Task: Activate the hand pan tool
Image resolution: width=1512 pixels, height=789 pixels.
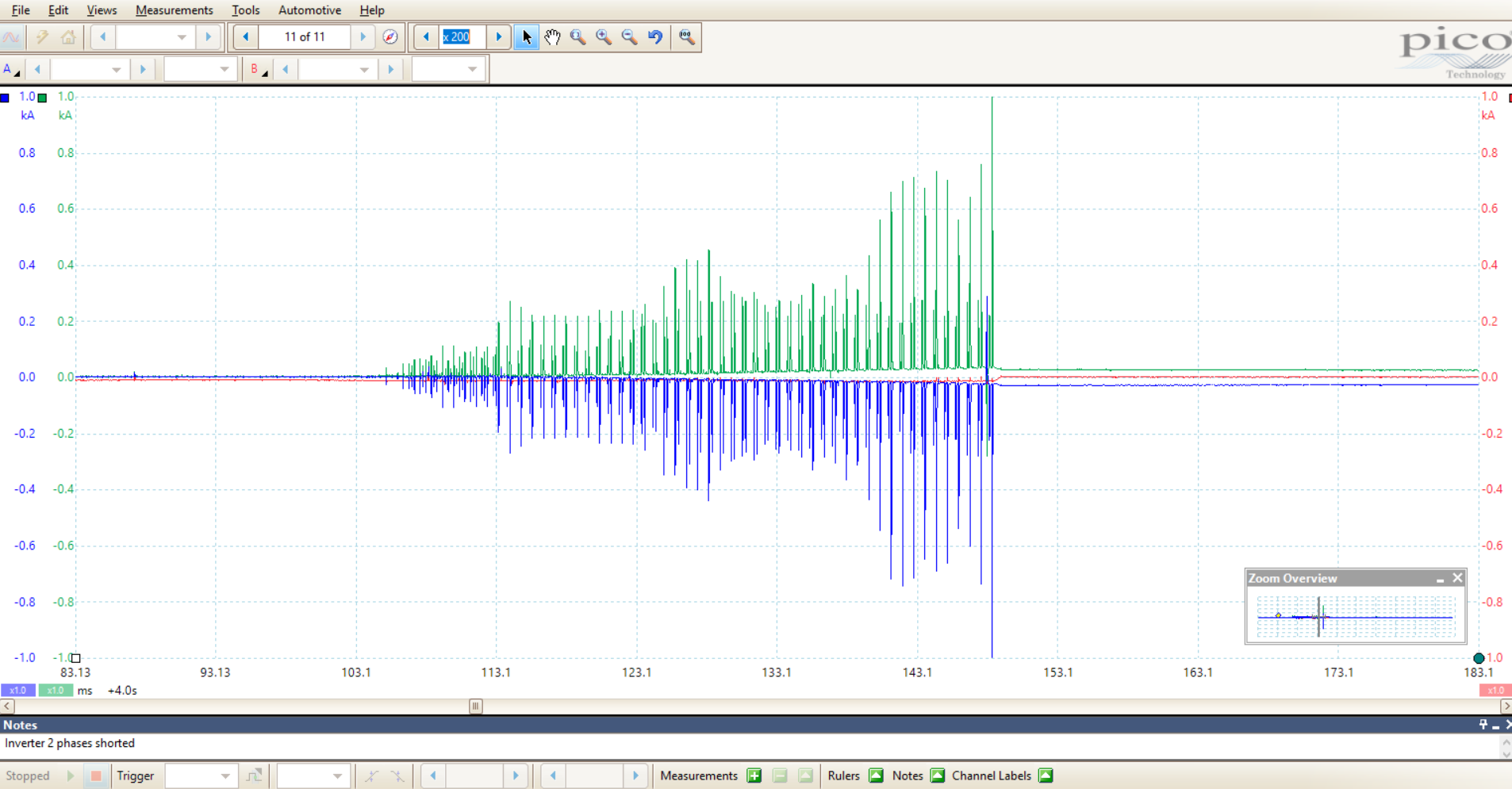Action: point(552,37)
